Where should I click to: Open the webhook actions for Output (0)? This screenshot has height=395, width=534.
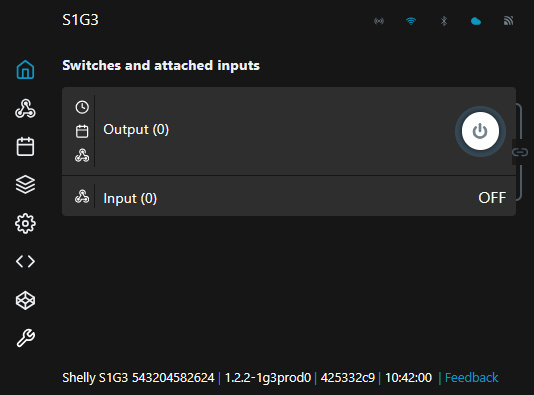82,155
